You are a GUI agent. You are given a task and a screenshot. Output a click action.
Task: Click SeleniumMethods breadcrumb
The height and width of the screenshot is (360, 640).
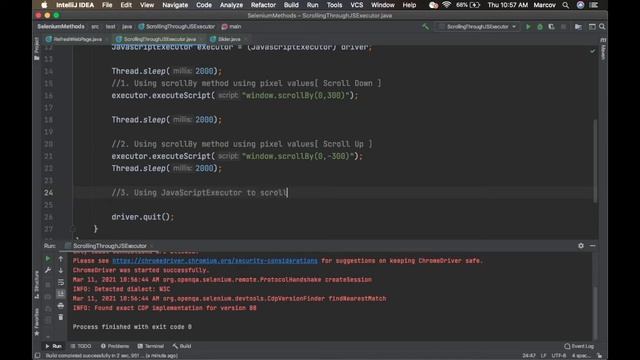tap(61, 27)
